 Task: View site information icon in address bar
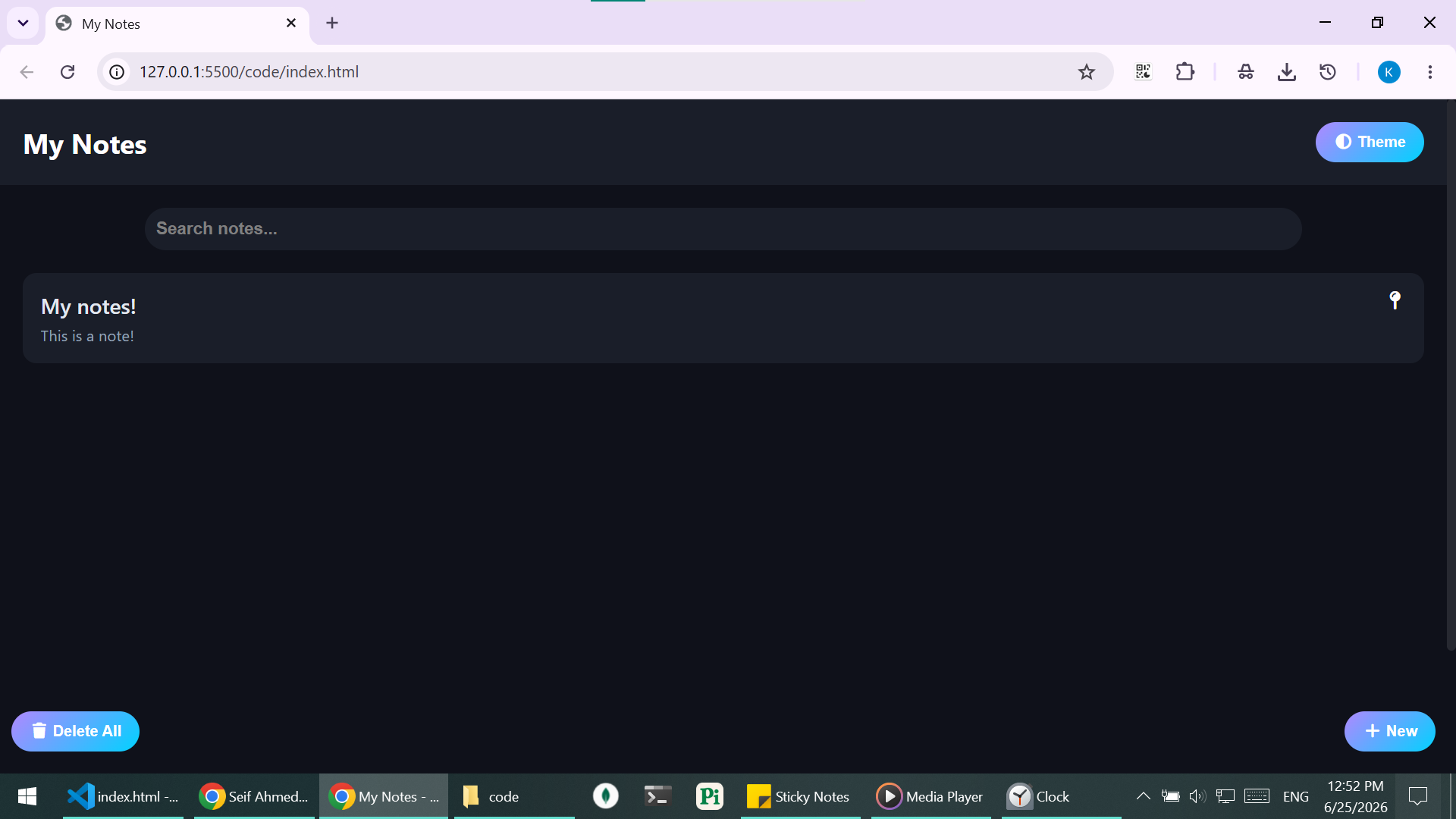click(117, 72)
